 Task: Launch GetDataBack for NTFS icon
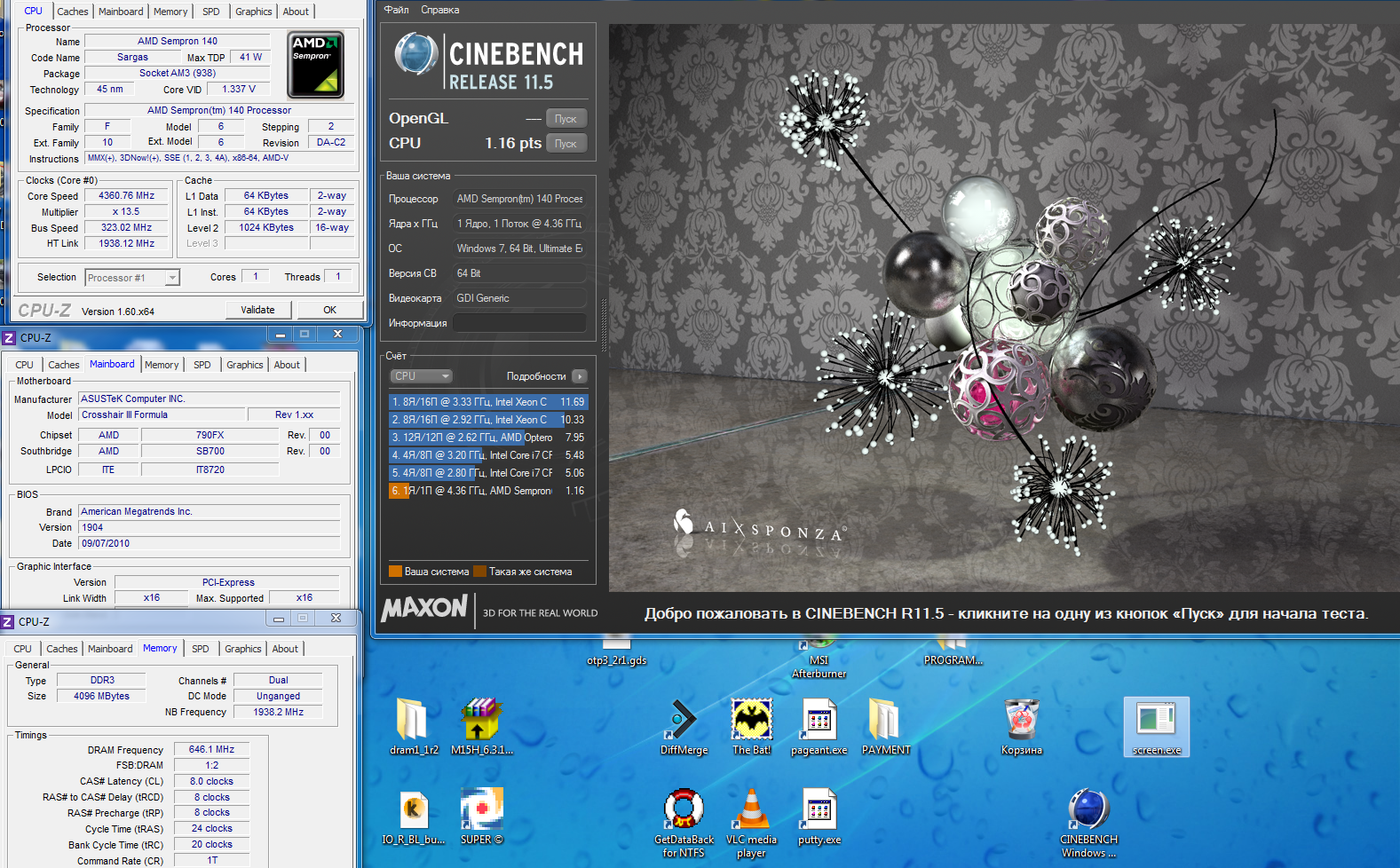coord(683,809)
